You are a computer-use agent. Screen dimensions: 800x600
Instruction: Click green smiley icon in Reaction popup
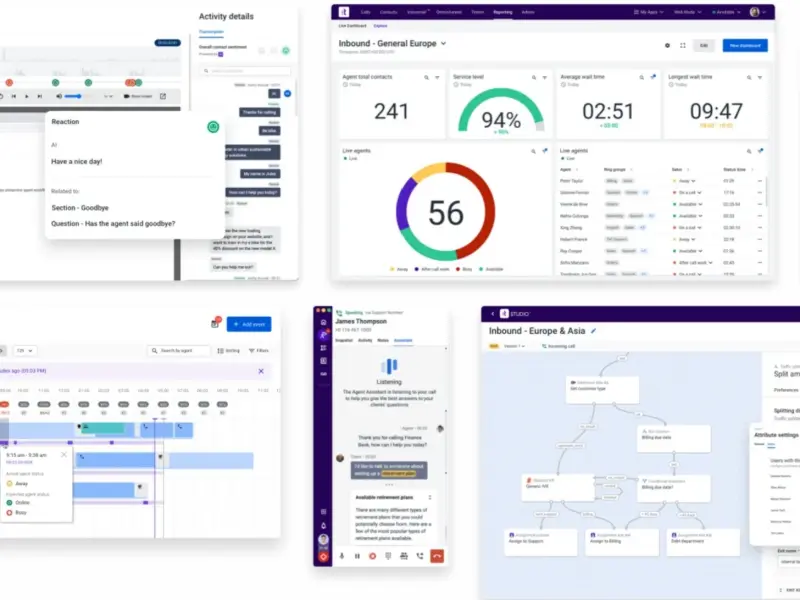(x=213, y=127)
